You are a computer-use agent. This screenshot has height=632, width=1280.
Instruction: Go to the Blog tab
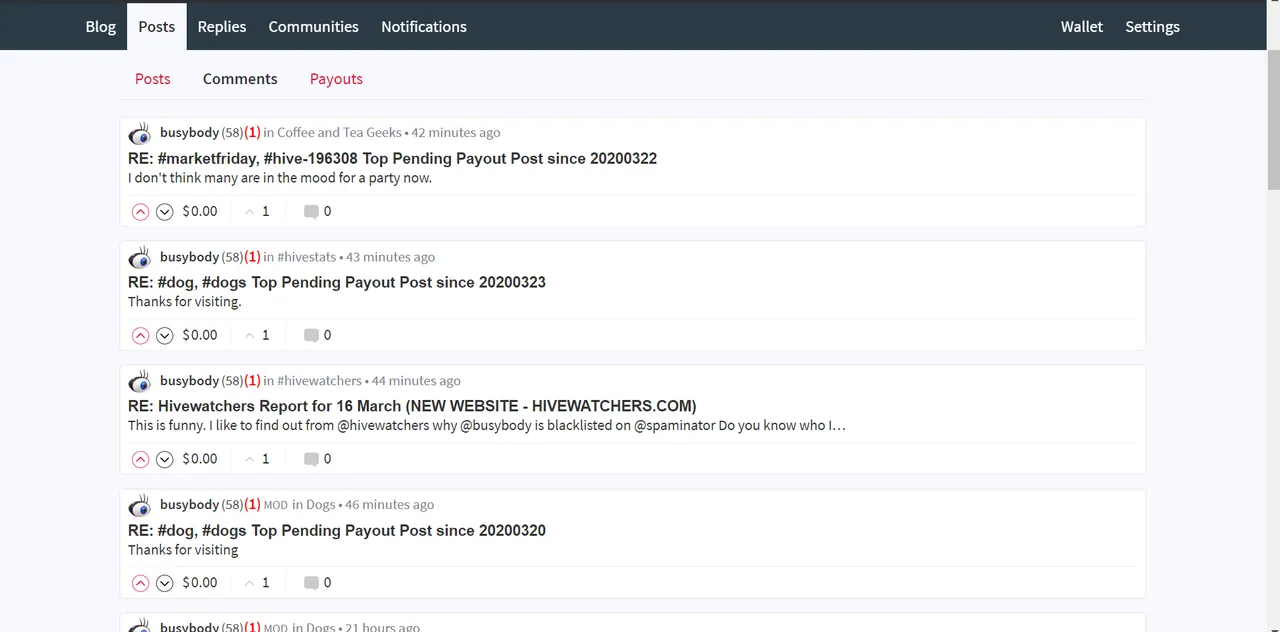click(x=100, y=27)
